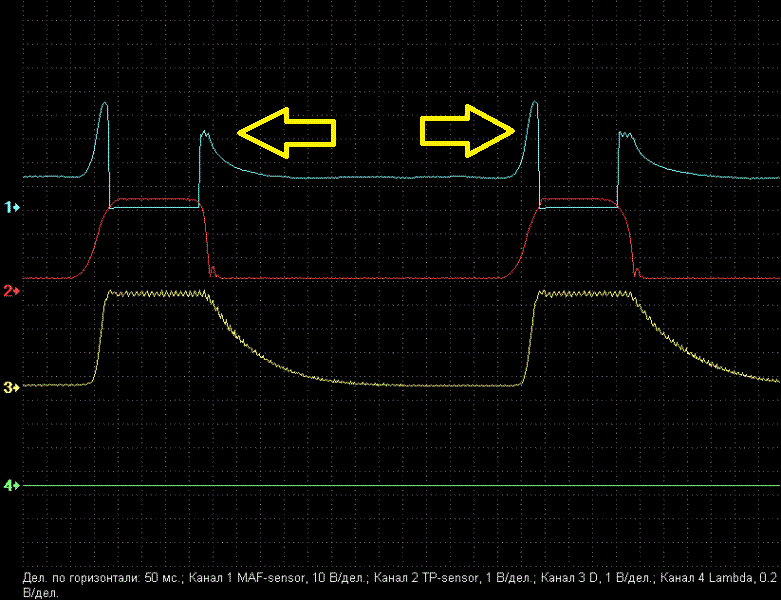Click the small red bump after second plateau
Image resolution: width=781 pixels, height=600 pixels.
pyautogui.click(x=639, y=269)
